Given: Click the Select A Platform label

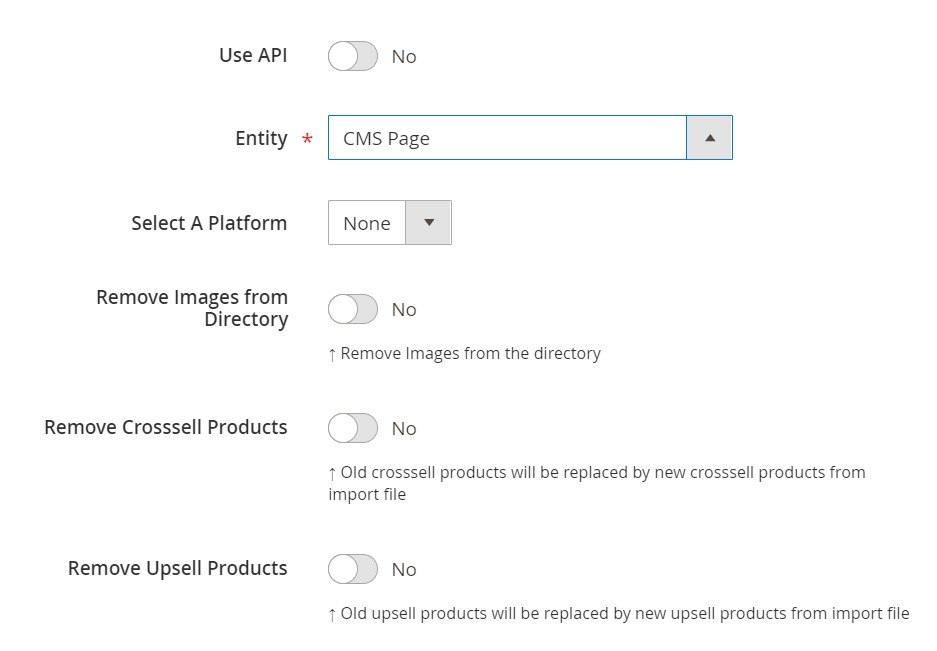Looking at the screenshot, I should coord(209,223).
